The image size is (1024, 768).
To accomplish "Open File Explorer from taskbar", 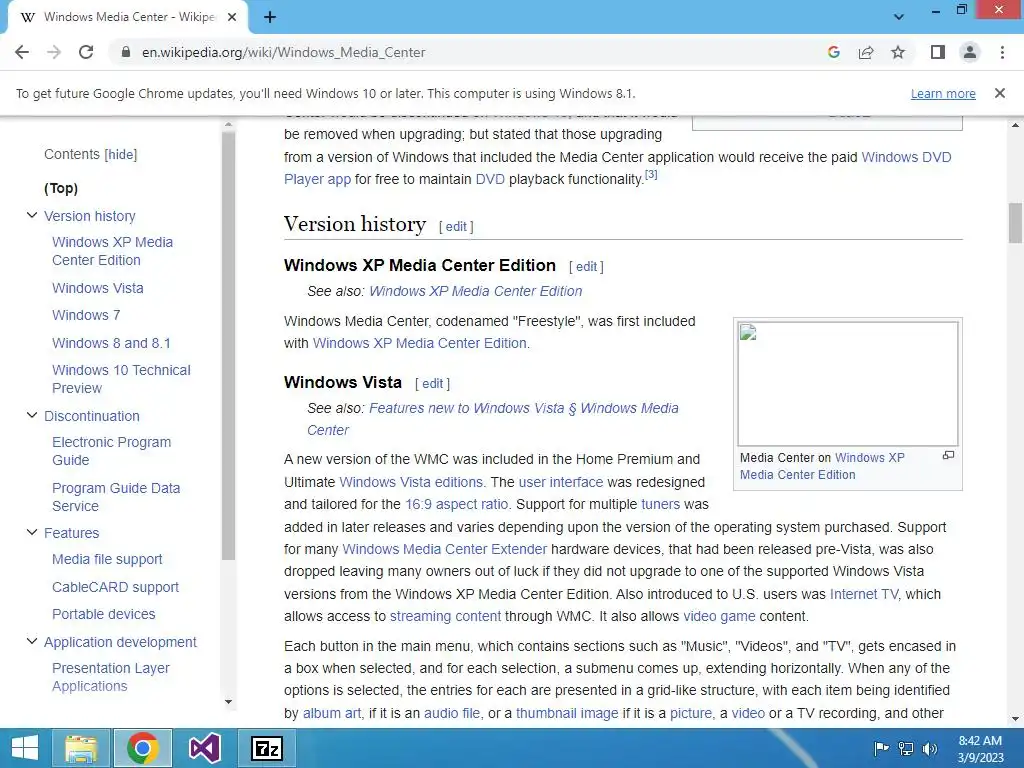I will tap(81, 748).
